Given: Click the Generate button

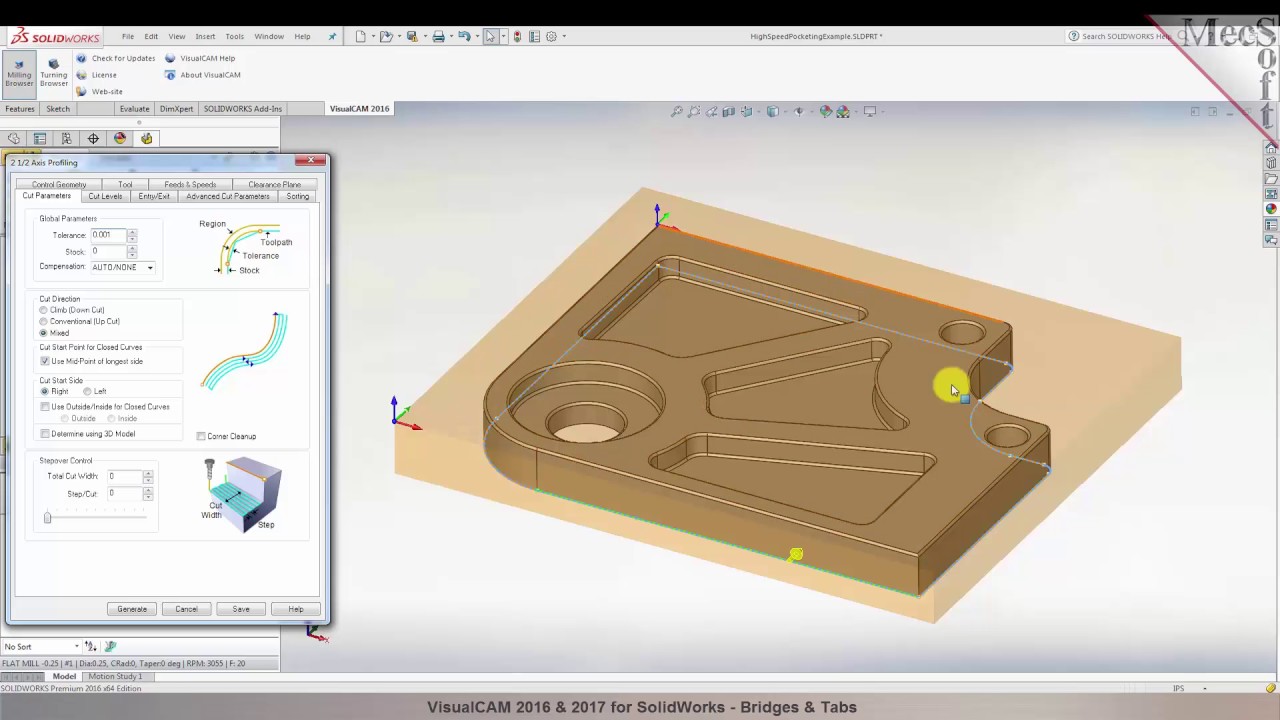Looking at the screenshot, I should [x=132, y=609].
